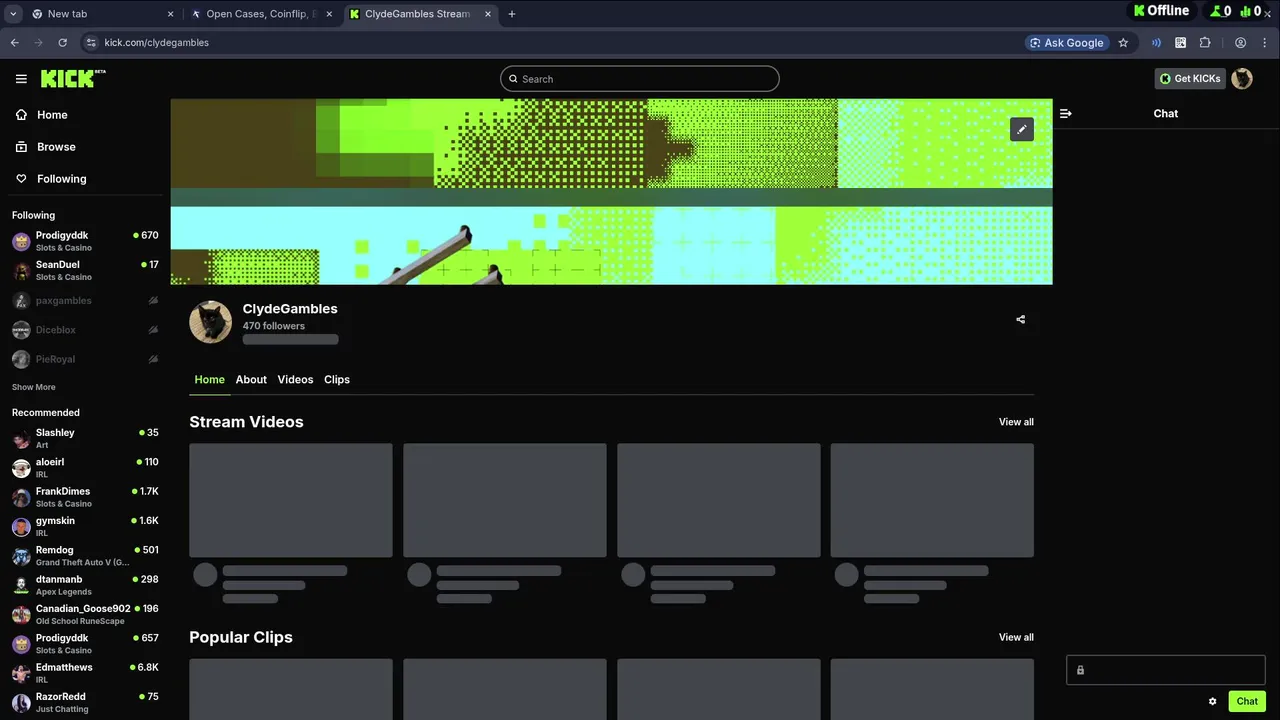
Task: Click the QR code extension icon
Action: tap(1181, 43)
